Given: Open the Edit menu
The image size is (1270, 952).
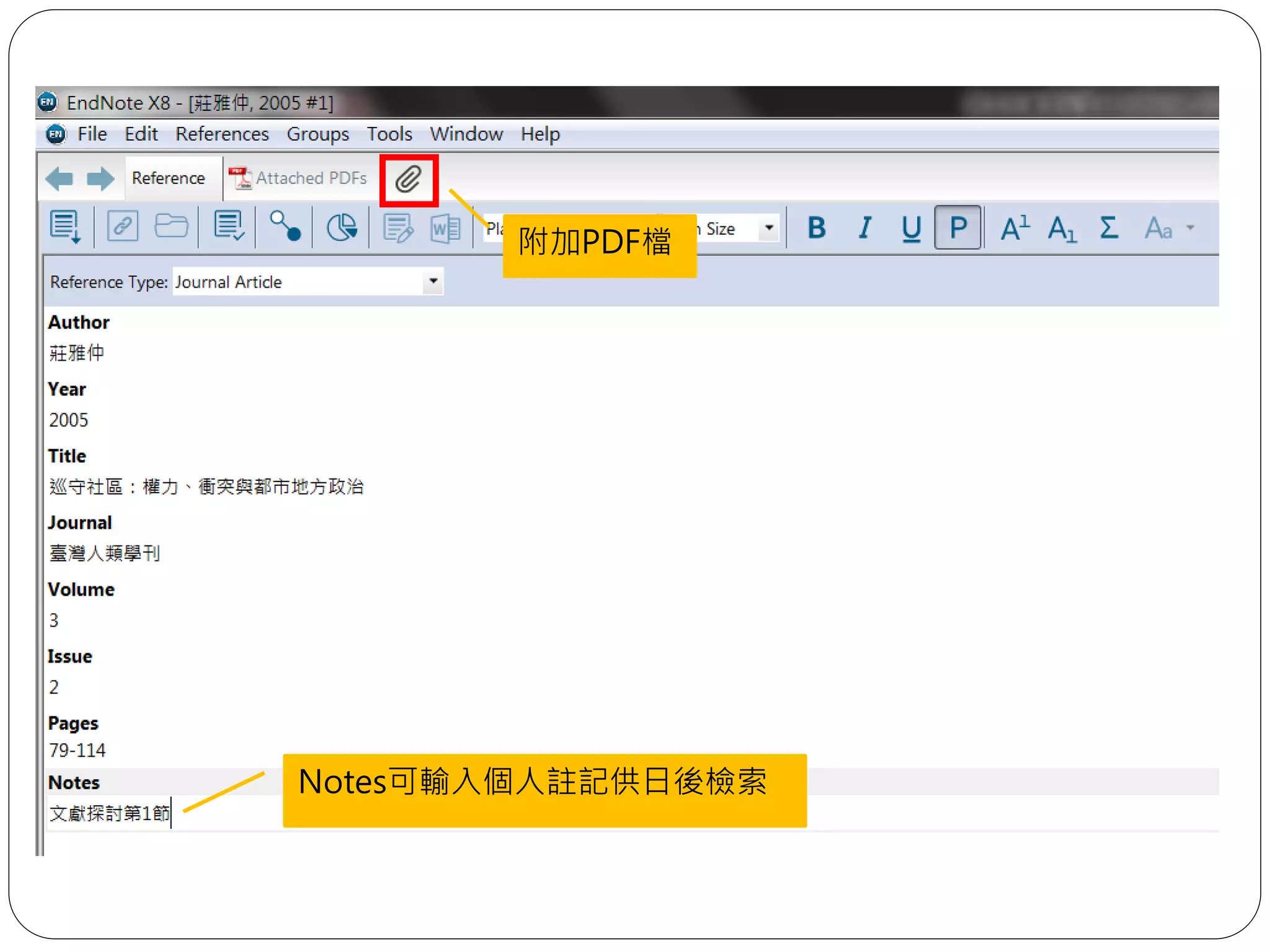Looking at the screenshot, I should (x=141, y=134).
